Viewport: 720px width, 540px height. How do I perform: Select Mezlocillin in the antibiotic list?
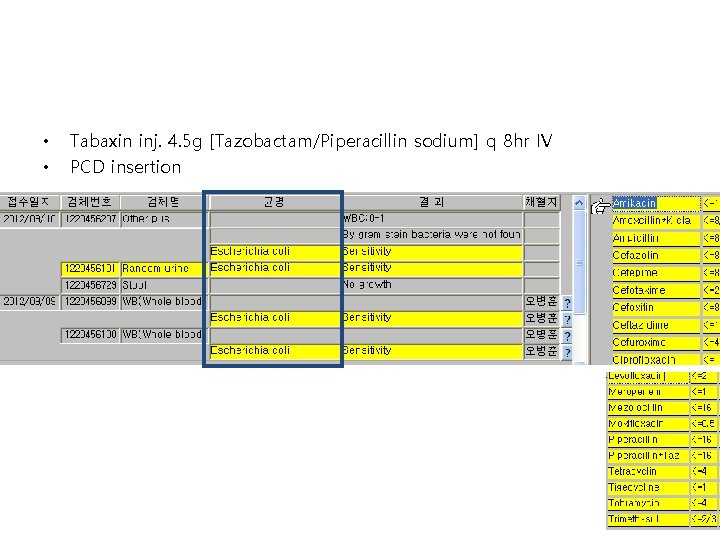(x=648, y=408)
